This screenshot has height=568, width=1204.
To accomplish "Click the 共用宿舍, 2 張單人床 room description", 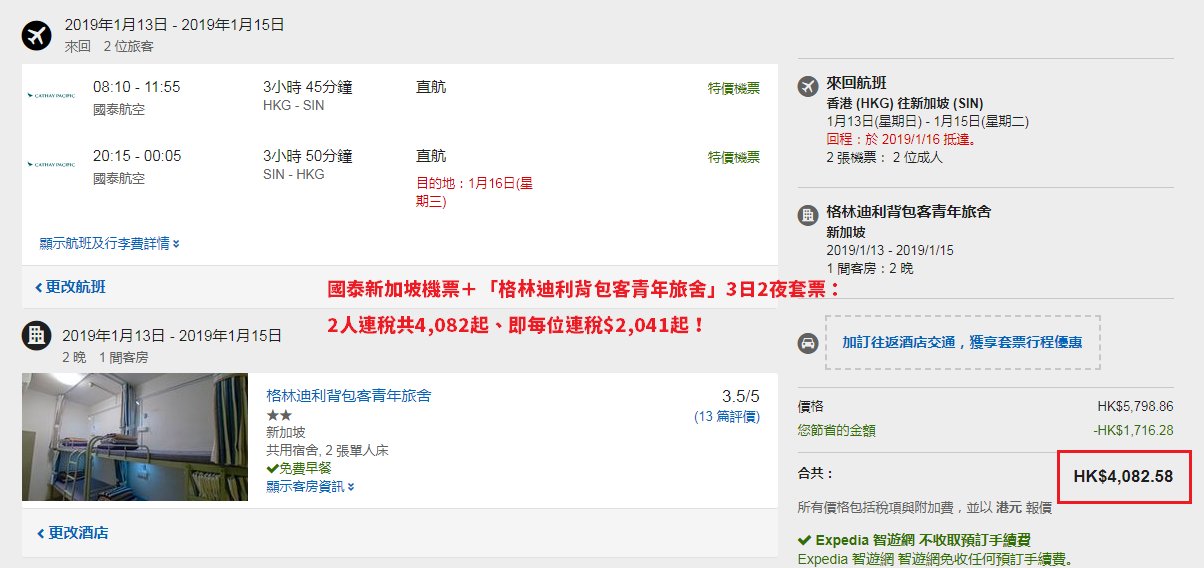I will pyautogui.click(x=326, y=450).
